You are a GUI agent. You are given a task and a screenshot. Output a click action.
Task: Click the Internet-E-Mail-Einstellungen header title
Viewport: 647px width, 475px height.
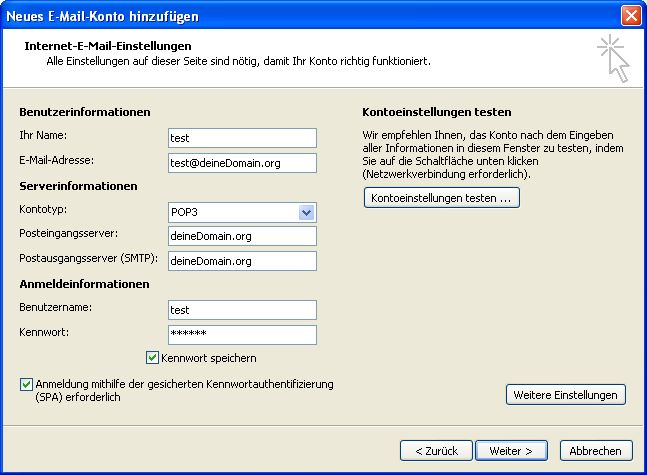coord(107,46)
